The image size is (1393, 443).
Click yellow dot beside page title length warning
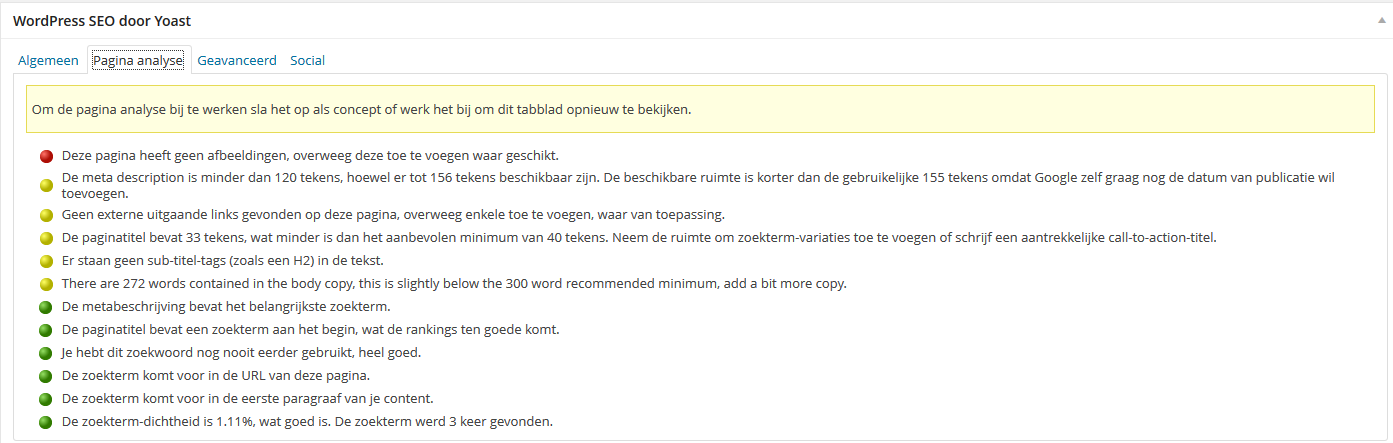(46, 238)
